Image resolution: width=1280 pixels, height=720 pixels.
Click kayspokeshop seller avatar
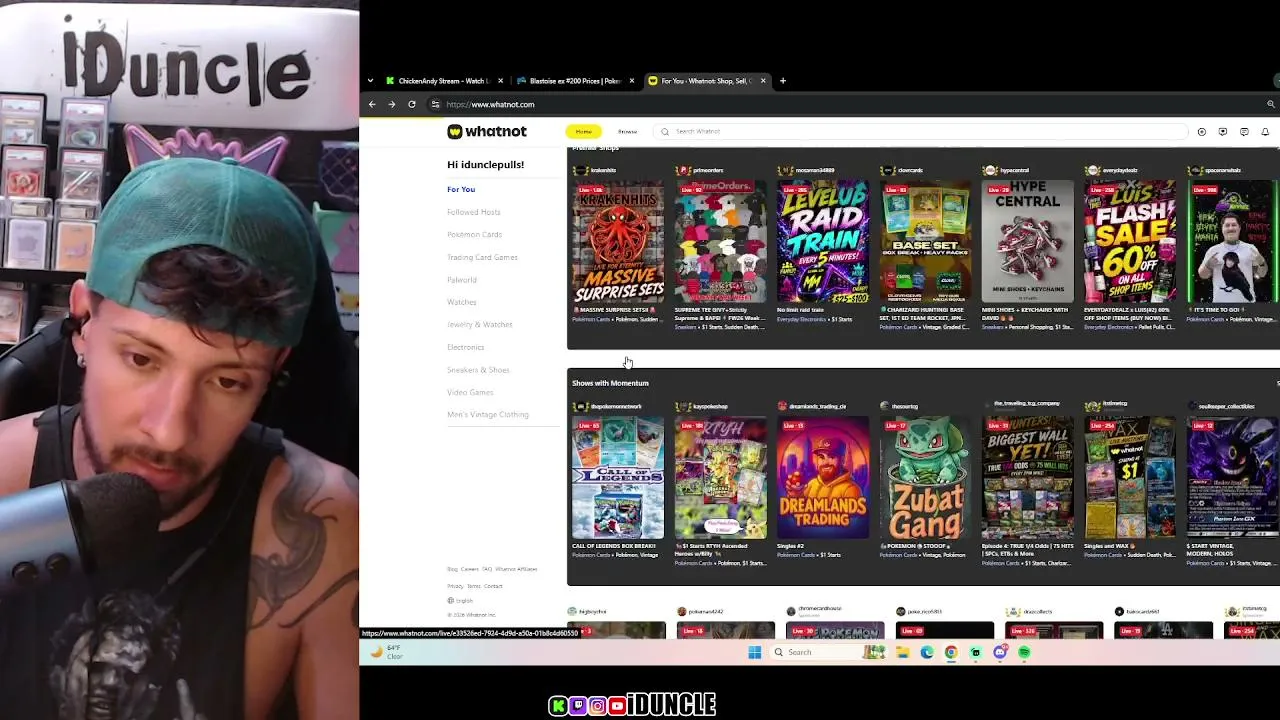684,406
